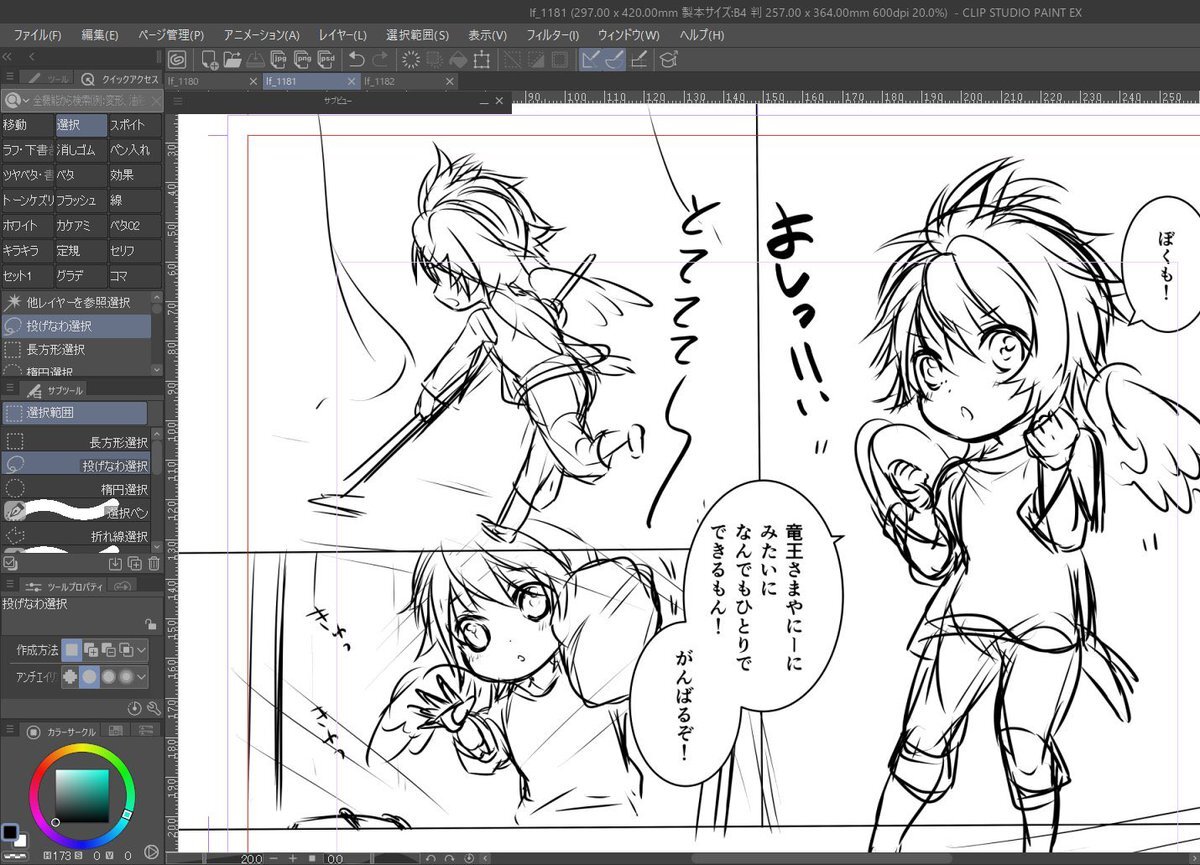Open CLIP STUDIO launcher icon in toolbar
The image size is (1200, 865).
pyautogui.click(x=177, y=59)
